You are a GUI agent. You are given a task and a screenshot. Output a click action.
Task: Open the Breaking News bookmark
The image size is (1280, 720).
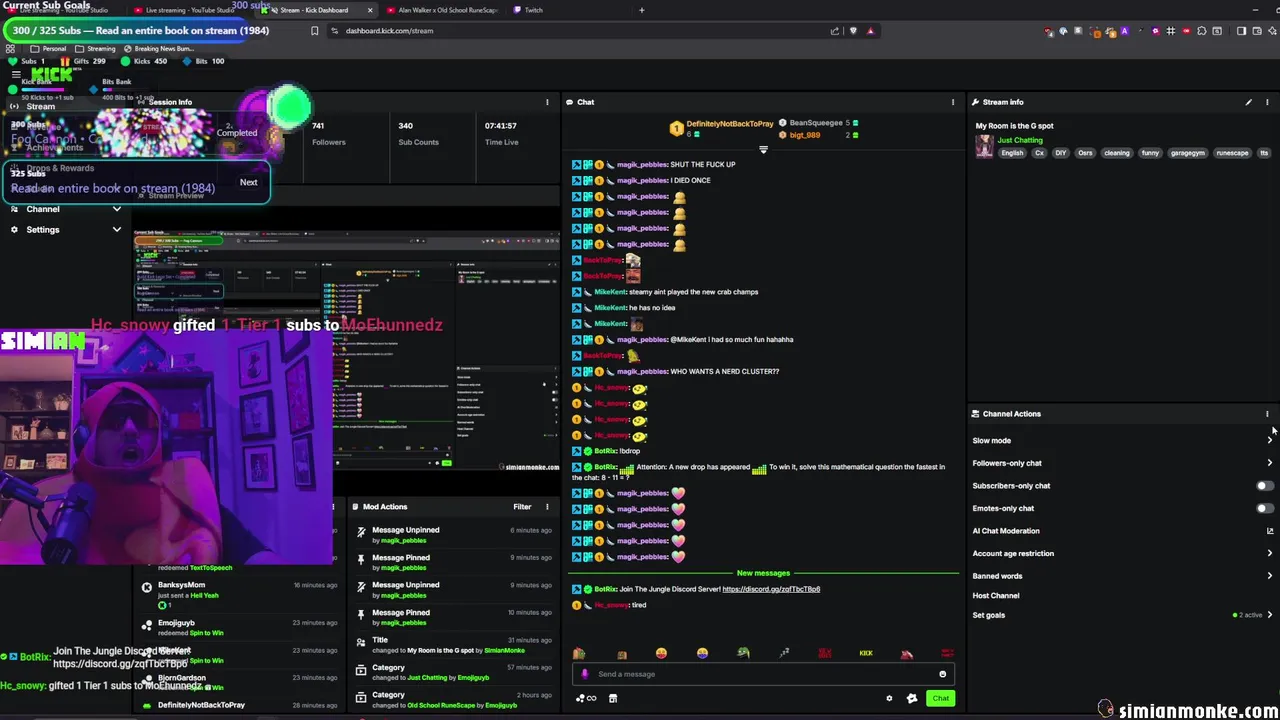pyautogui.click(x=158, y=48)
